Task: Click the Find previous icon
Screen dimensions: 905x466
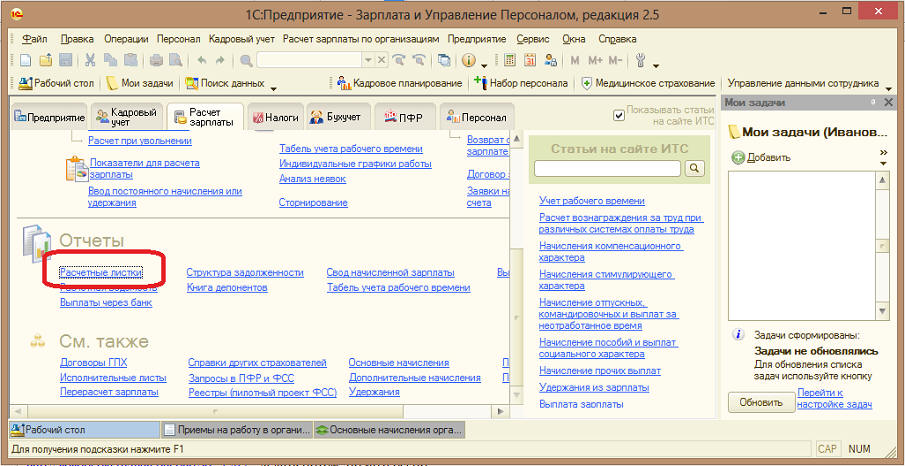Action: [420, 60]
